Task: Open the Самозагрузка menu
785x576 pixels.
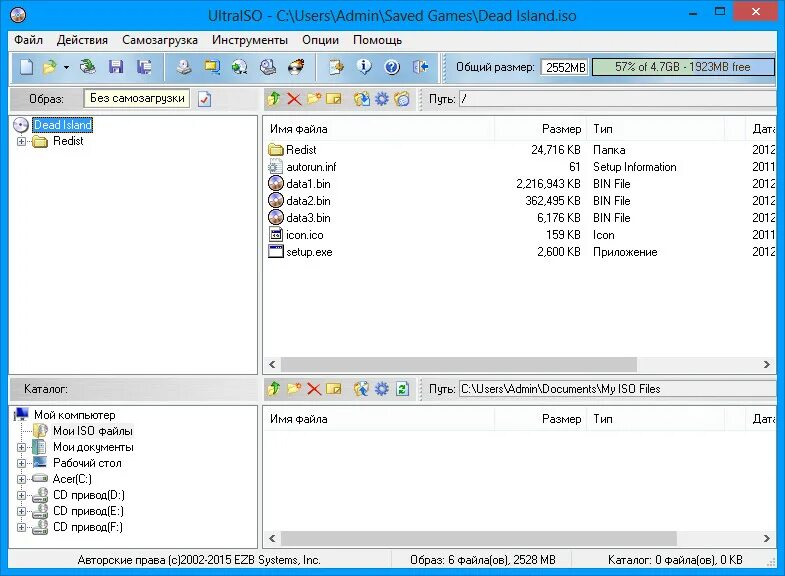Action: 160,40
